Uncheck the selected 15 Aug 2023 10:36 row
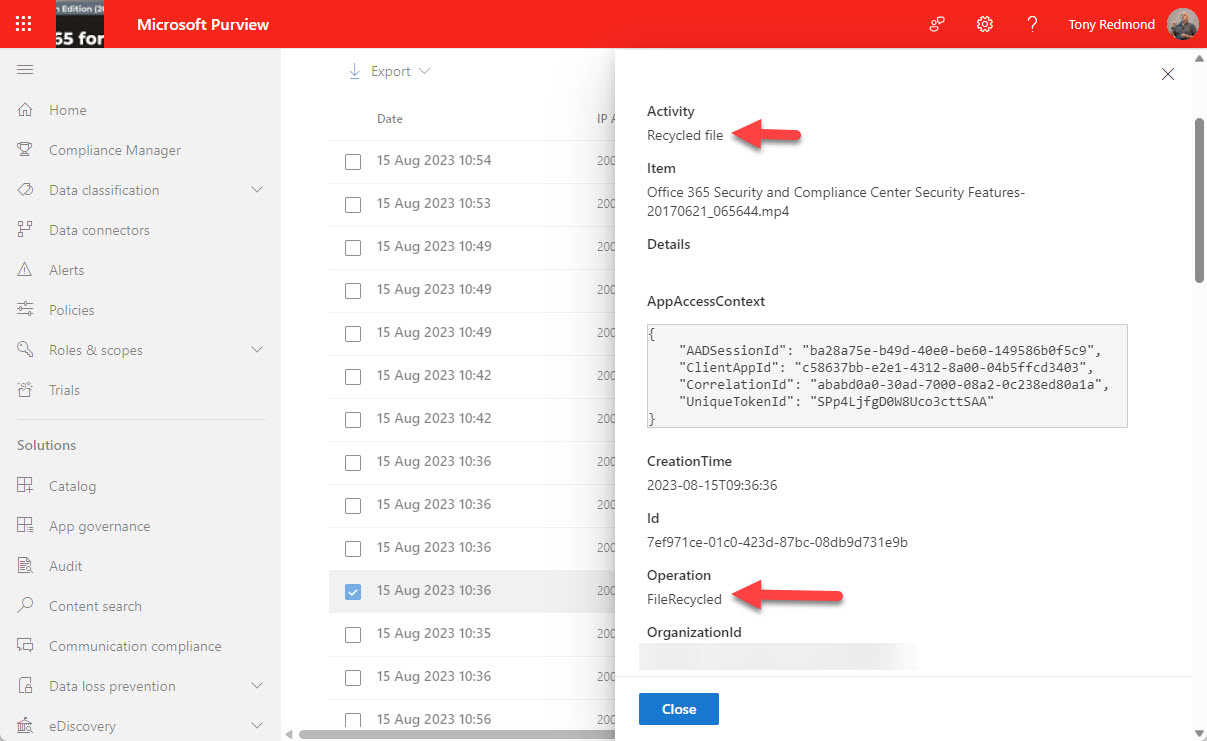Image resolution: width=1207 pixels, height=741 pixels. 353,591
